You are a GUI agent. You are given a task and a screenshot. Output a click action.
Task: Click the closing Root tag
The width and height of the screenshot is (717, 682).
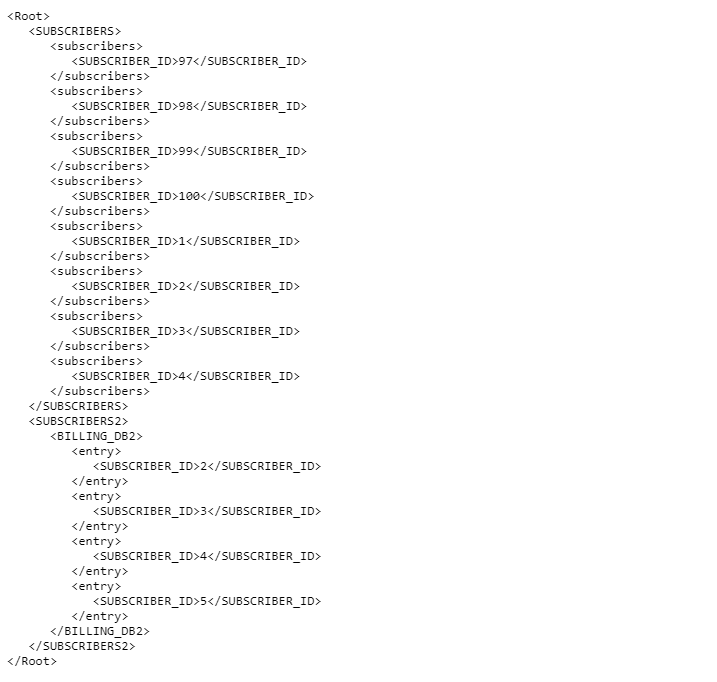[32, 661]
